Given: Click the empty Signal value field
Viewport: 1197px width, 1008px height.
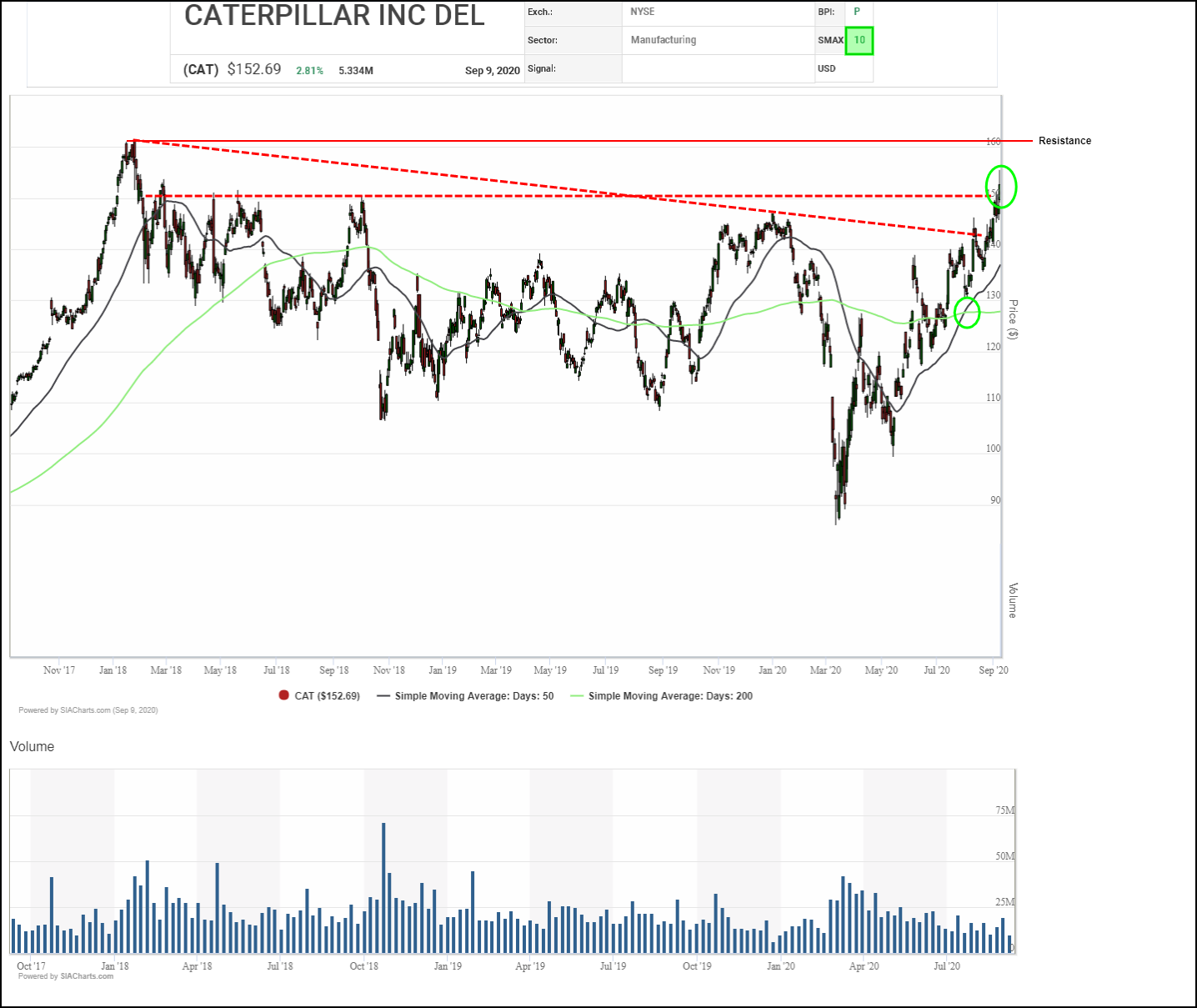Looking at the screenshot, I should pyautogui.click(x=717, y=68).
